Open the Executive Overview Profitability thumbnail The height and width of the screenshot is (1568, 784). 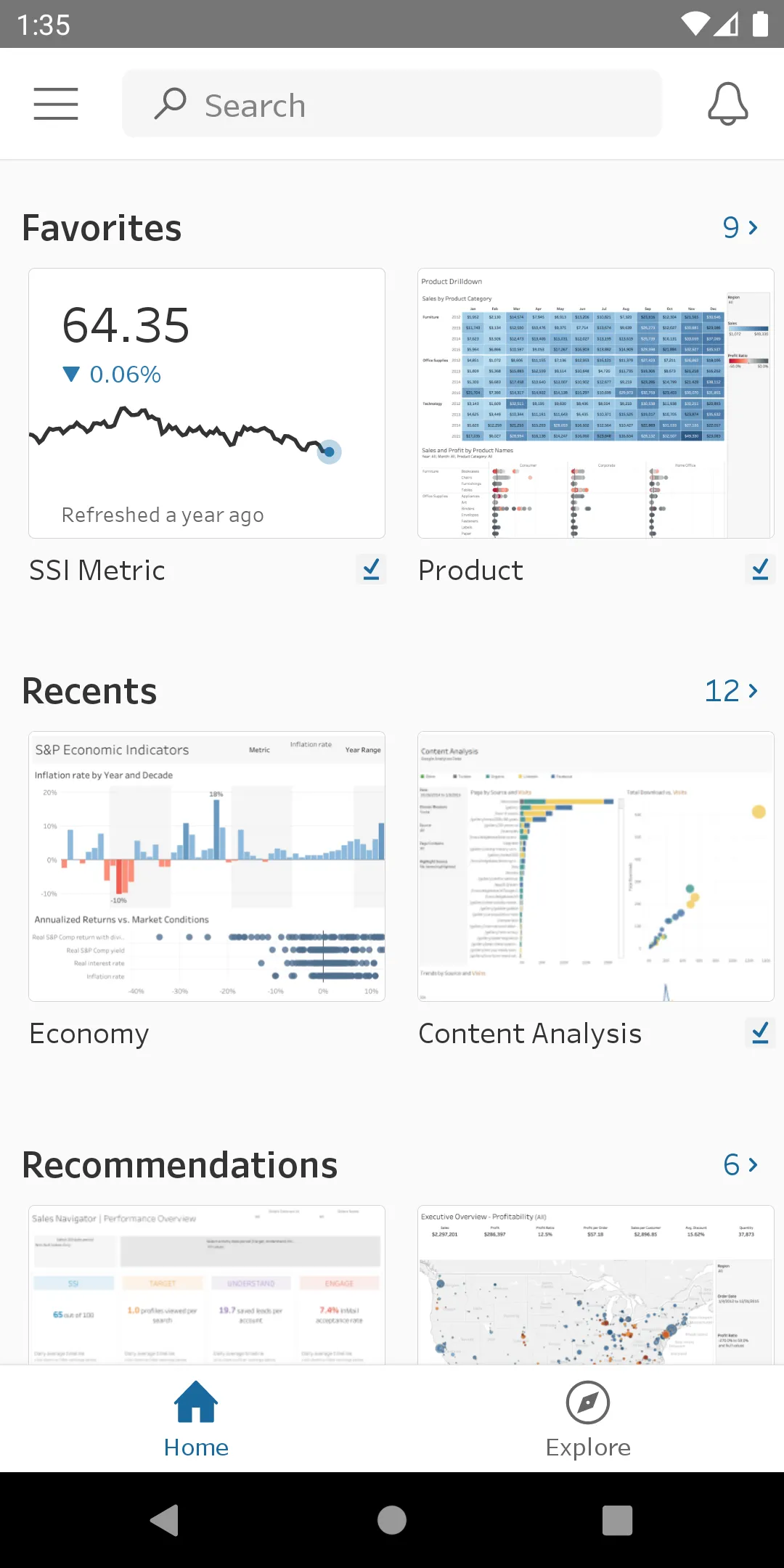(x=595, y=1285)
